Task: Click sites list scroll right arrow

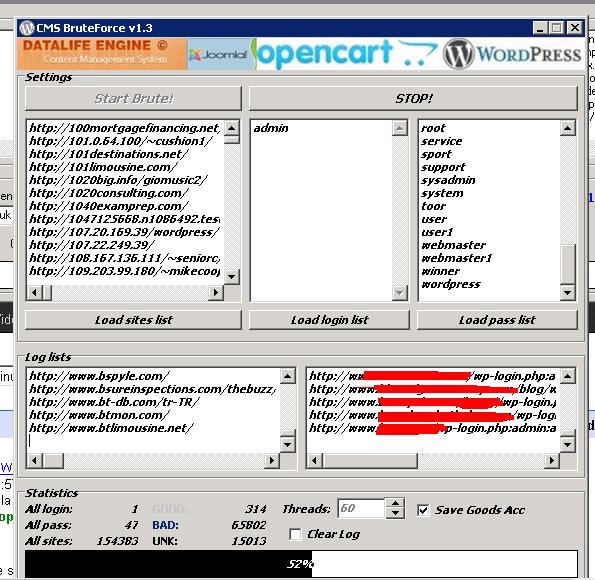Action: [216, 292]
